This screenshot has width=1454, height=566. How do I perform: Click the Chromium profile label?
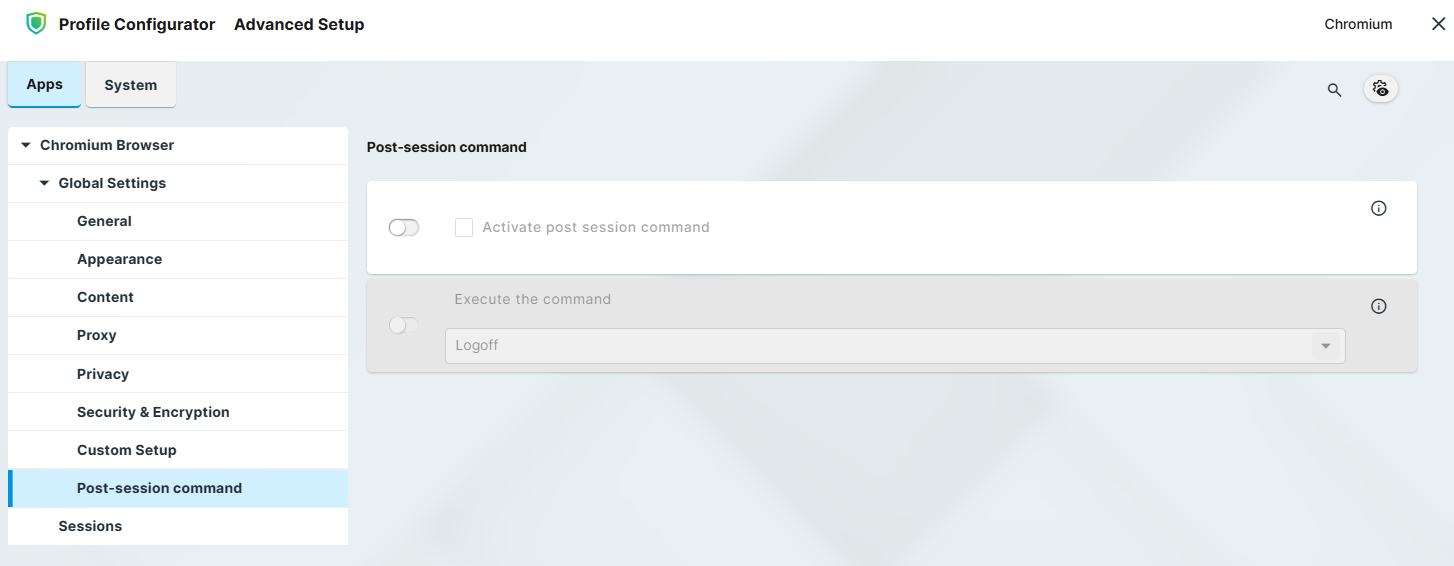coord(1358,24)
